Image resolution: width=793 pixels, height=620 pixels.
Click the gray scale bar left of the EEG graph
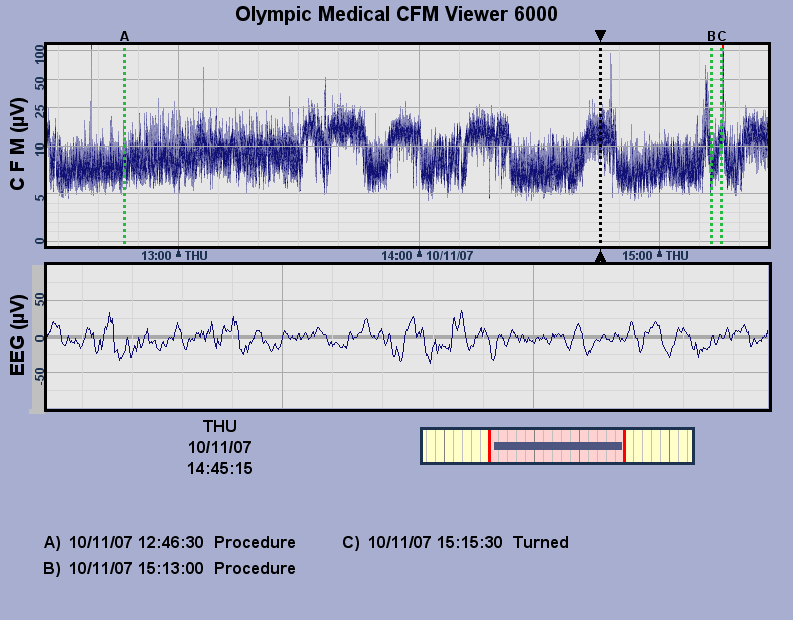pos(38,339)
